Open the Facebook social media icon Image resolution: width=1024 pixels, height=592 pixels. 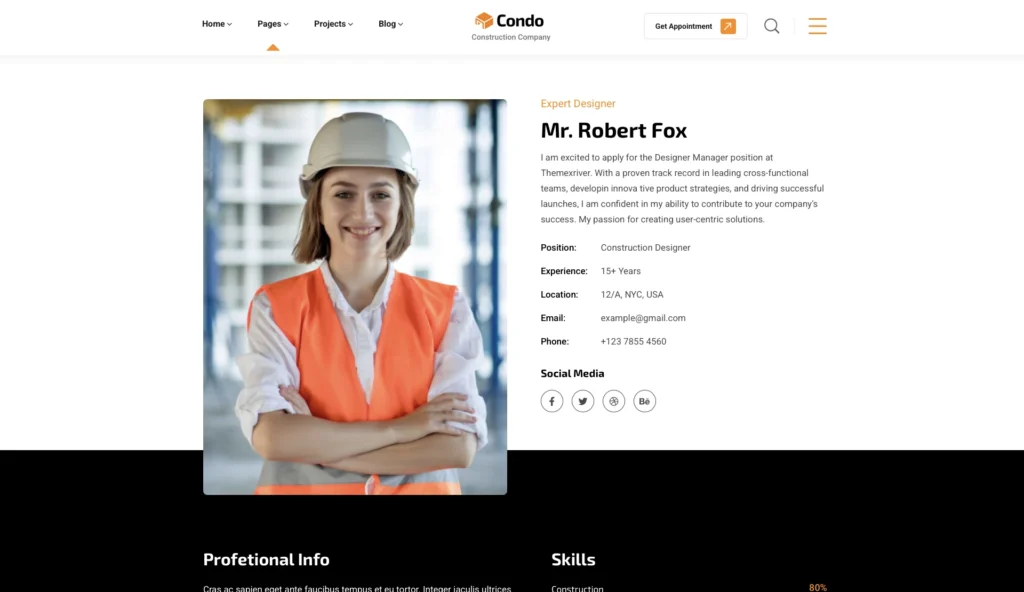coord(552,401)
